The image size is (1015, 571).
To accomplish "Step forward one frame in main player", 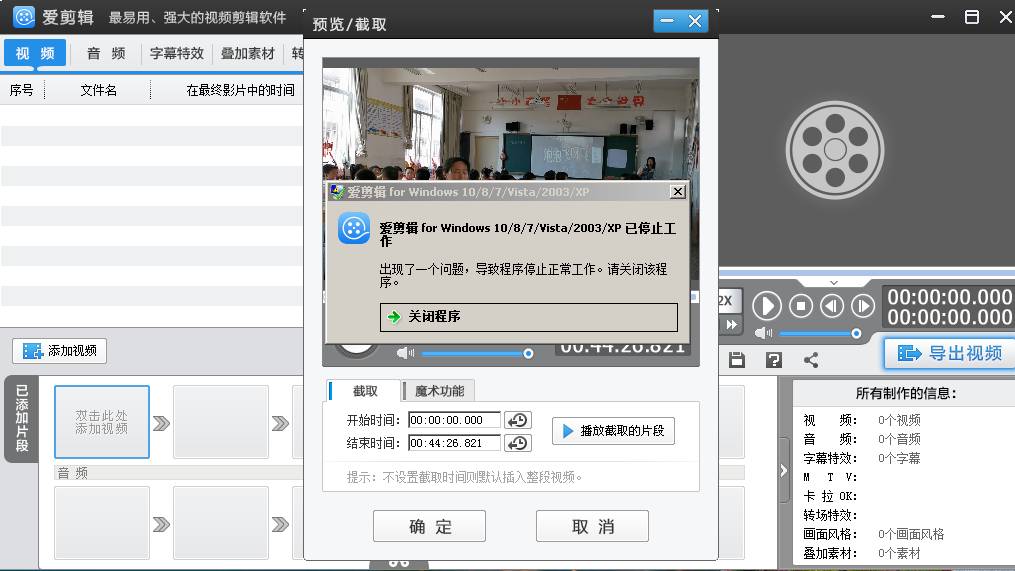I will coord(863,306).
